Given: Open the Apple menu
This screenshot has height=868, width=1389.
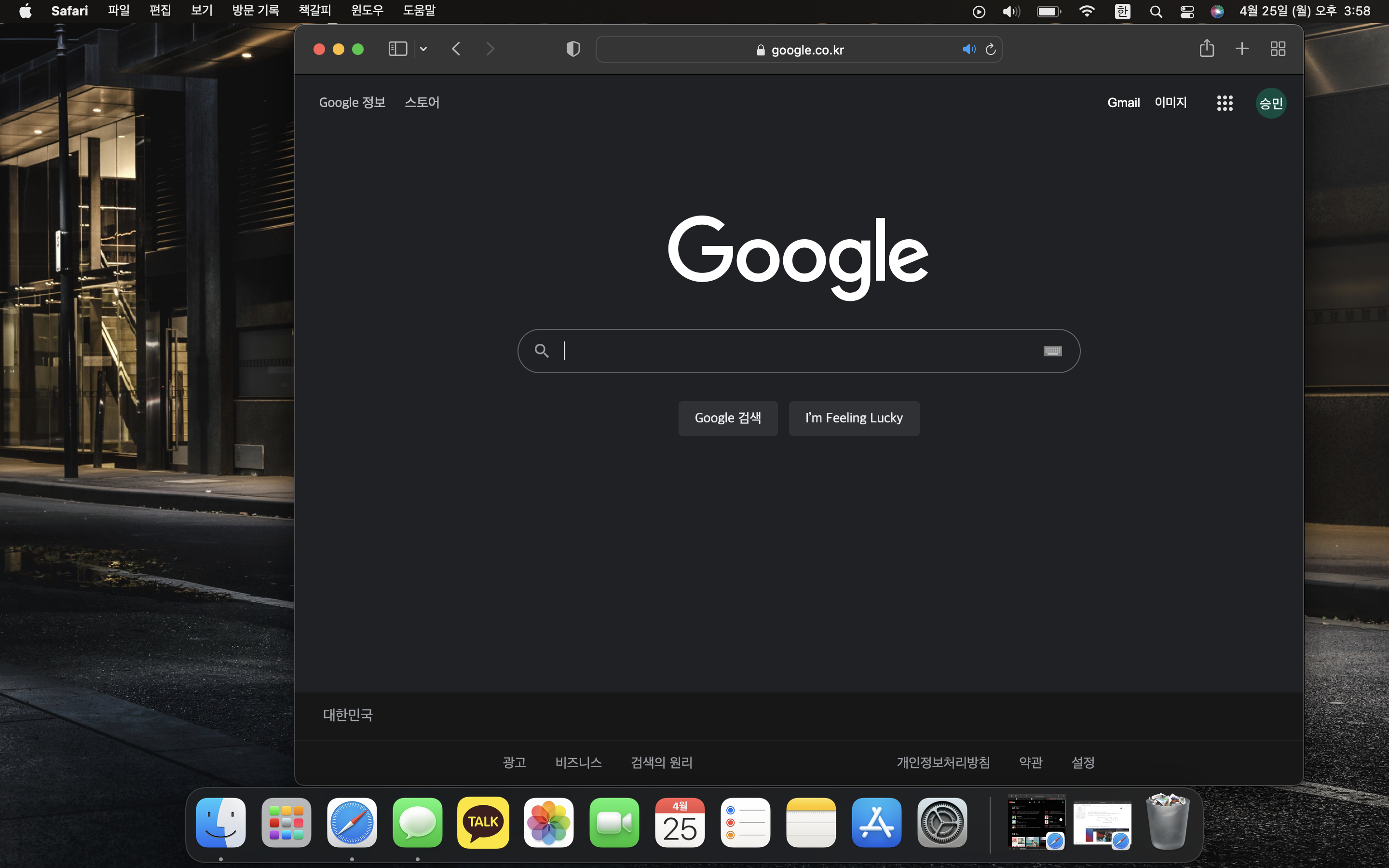Looking at the screenshot, I should pyautogui.click(x=25, y=11).
